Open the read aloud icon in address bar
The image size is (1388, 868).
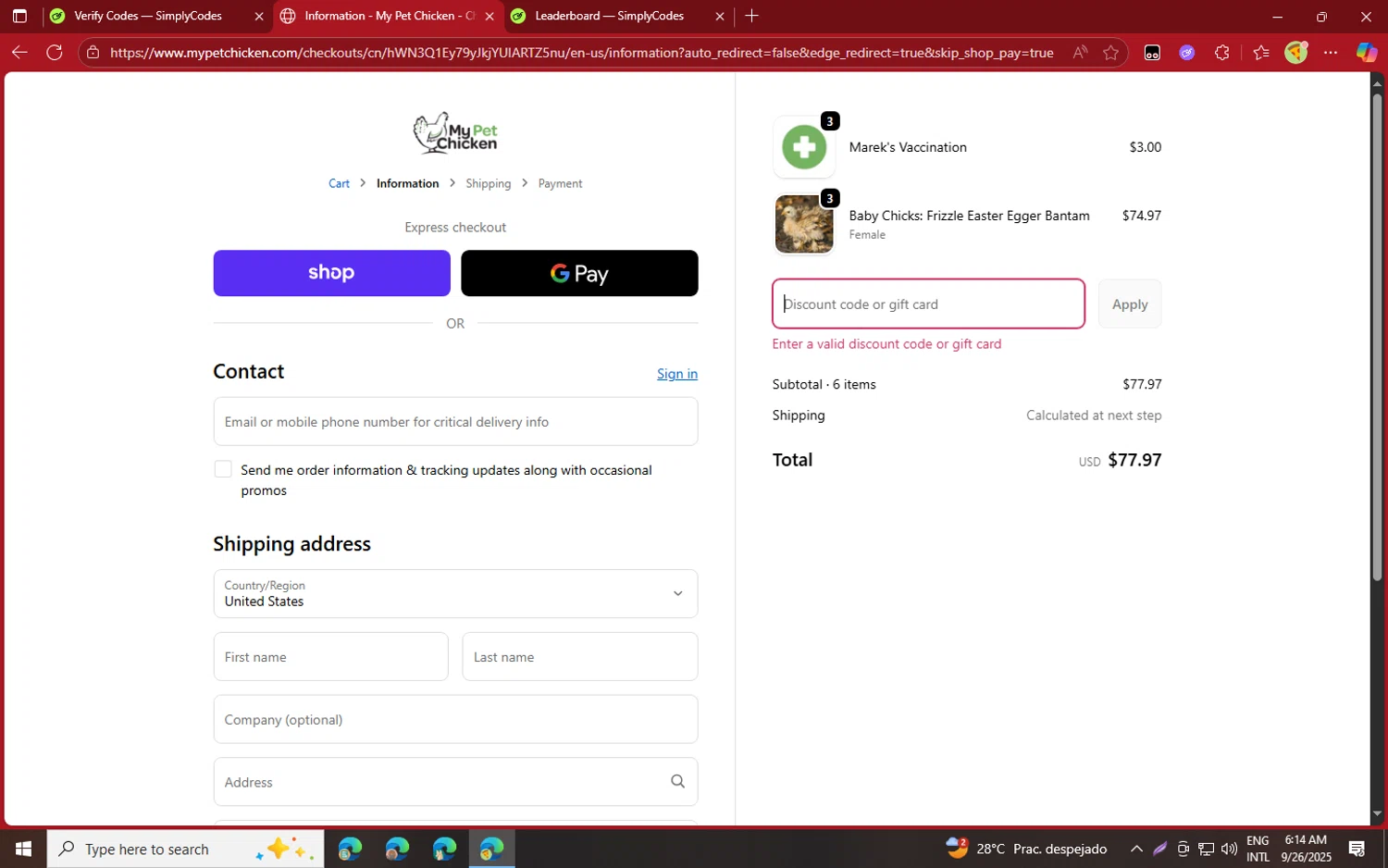point(1080,53)
